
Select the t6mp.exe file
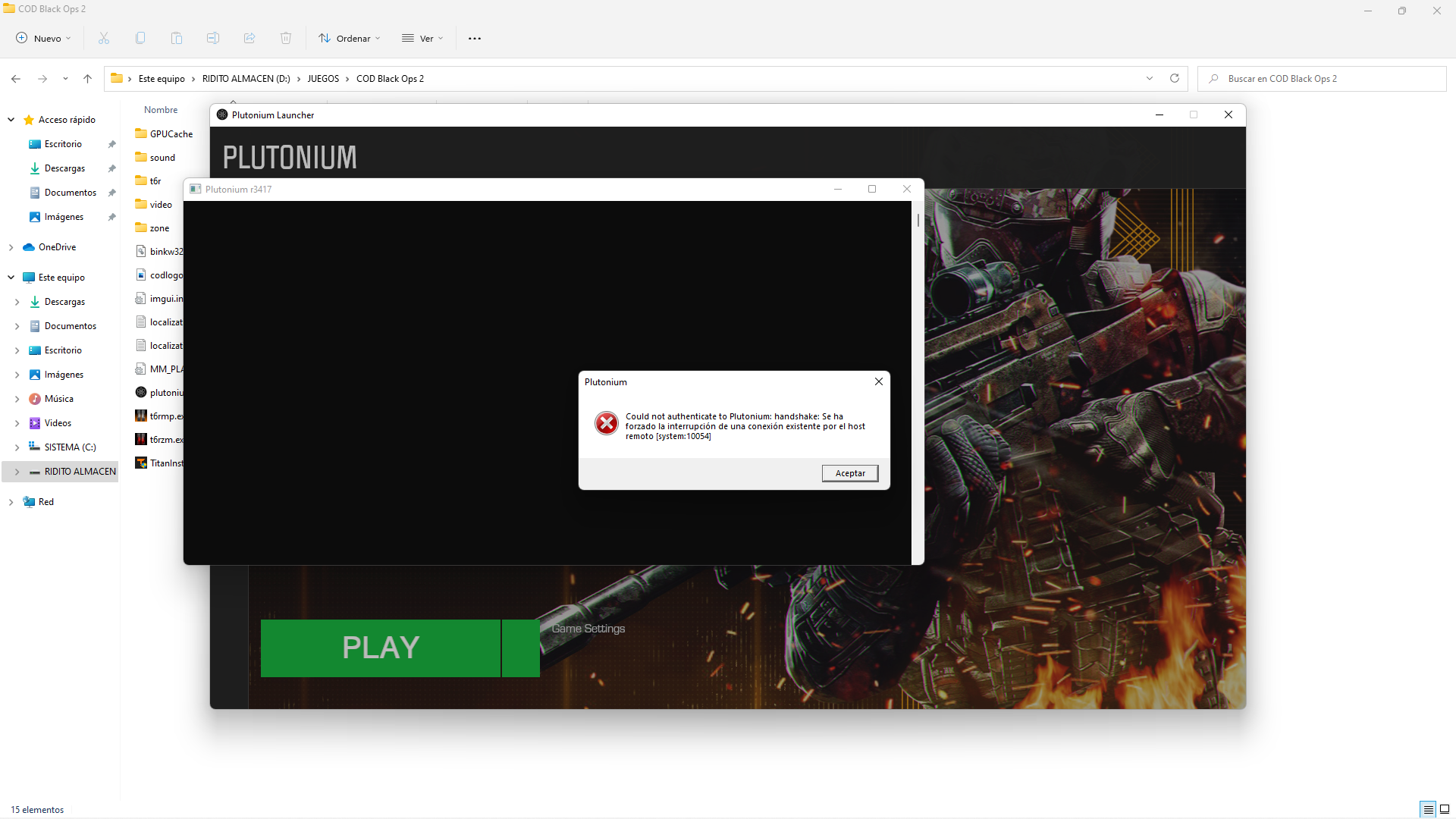(x=159, y=416)
